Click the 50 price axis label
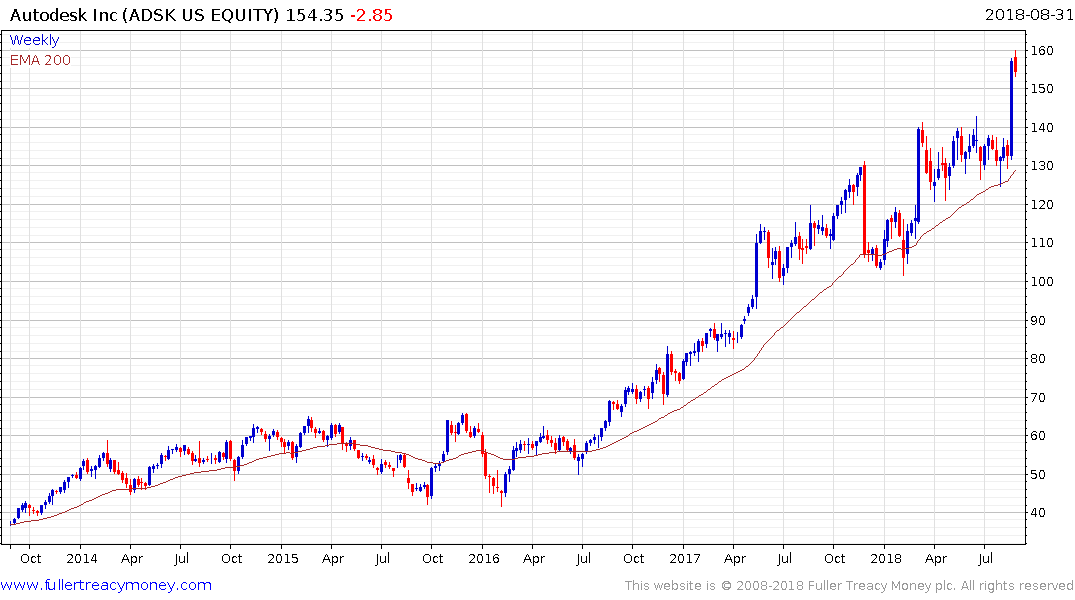This screenshot has height=600, width=1075. pos(1038,475)
